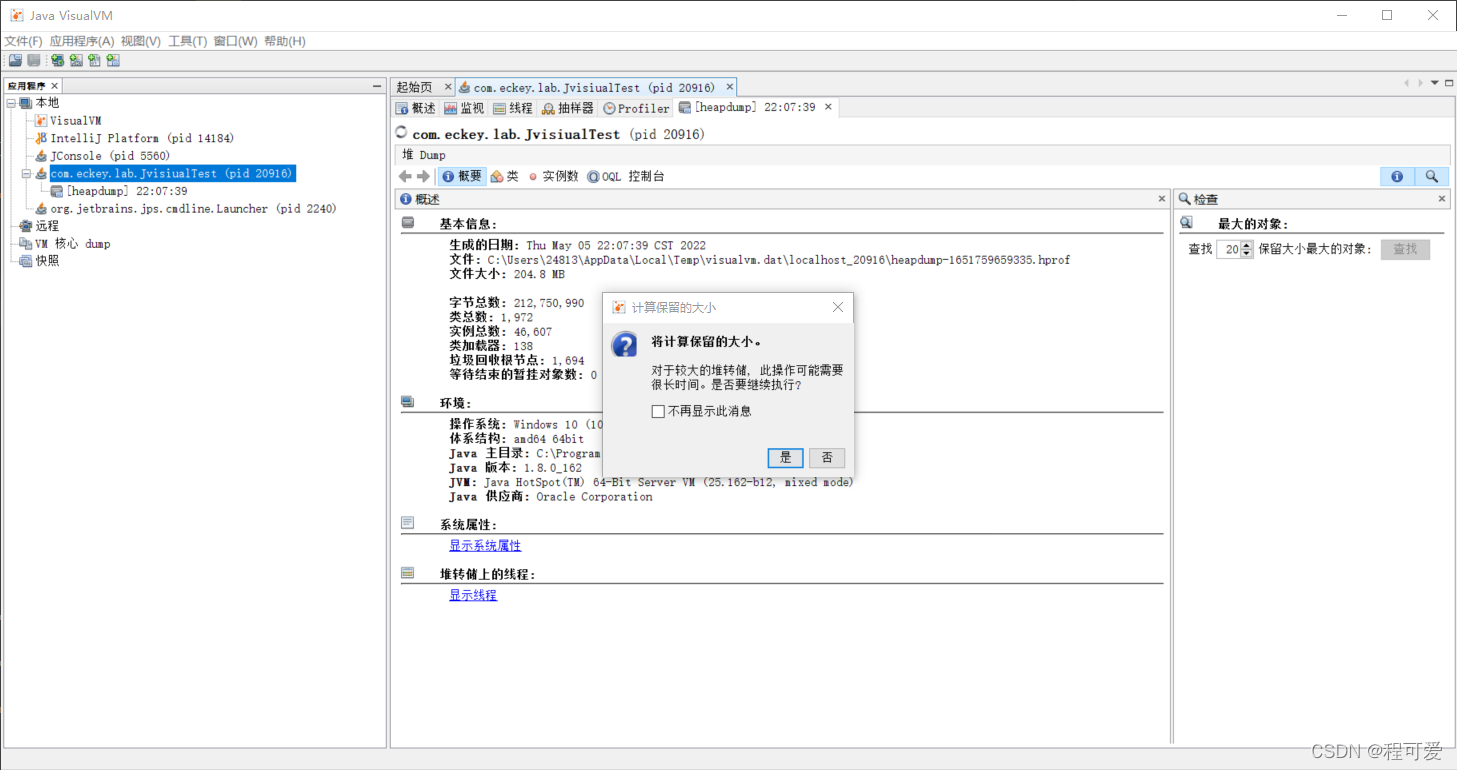Viewport: 1457px width, 770px height.
Task: Open the 帮助(H) menu
Action: point(285,41)
